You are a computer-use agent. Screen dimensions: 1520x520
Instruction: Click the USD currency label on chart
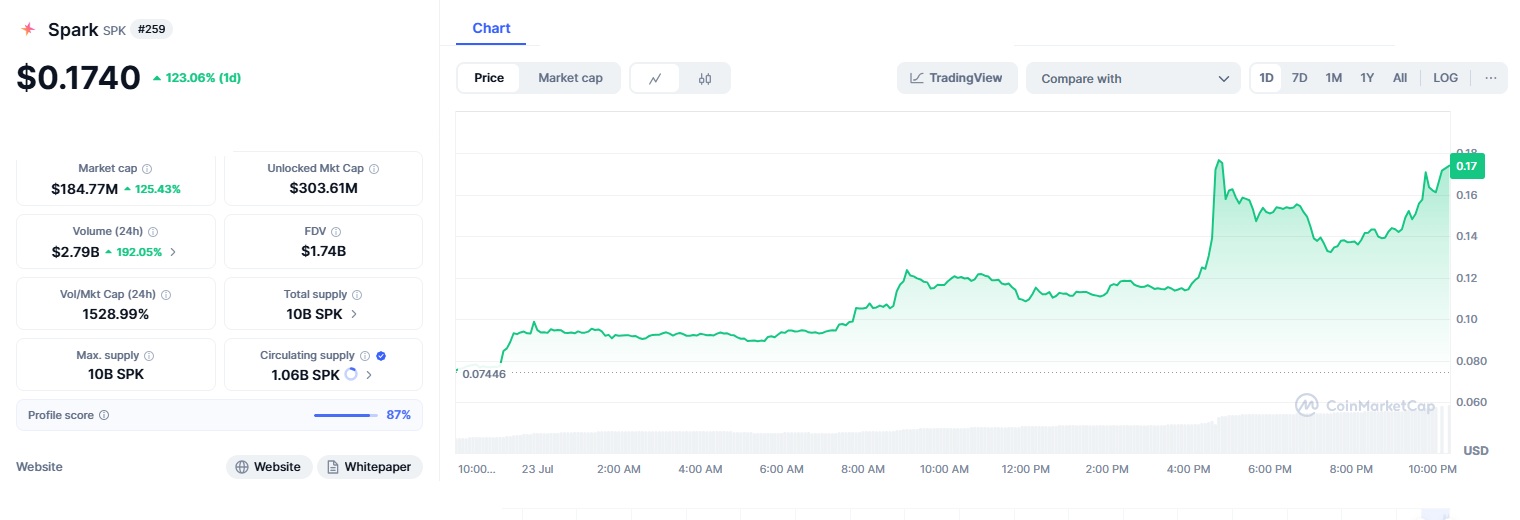click(x=1476, y=451)
